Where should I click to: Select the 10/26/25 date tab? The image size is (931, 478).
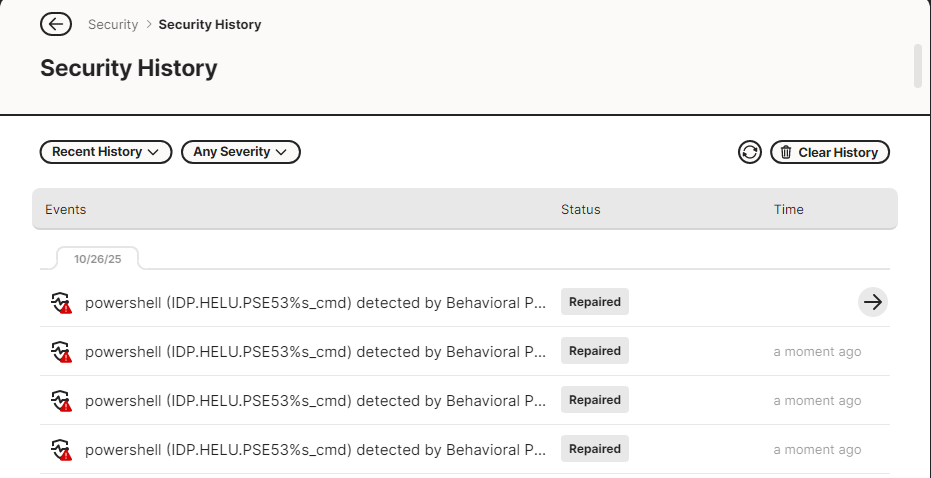[x=97, y=258]
